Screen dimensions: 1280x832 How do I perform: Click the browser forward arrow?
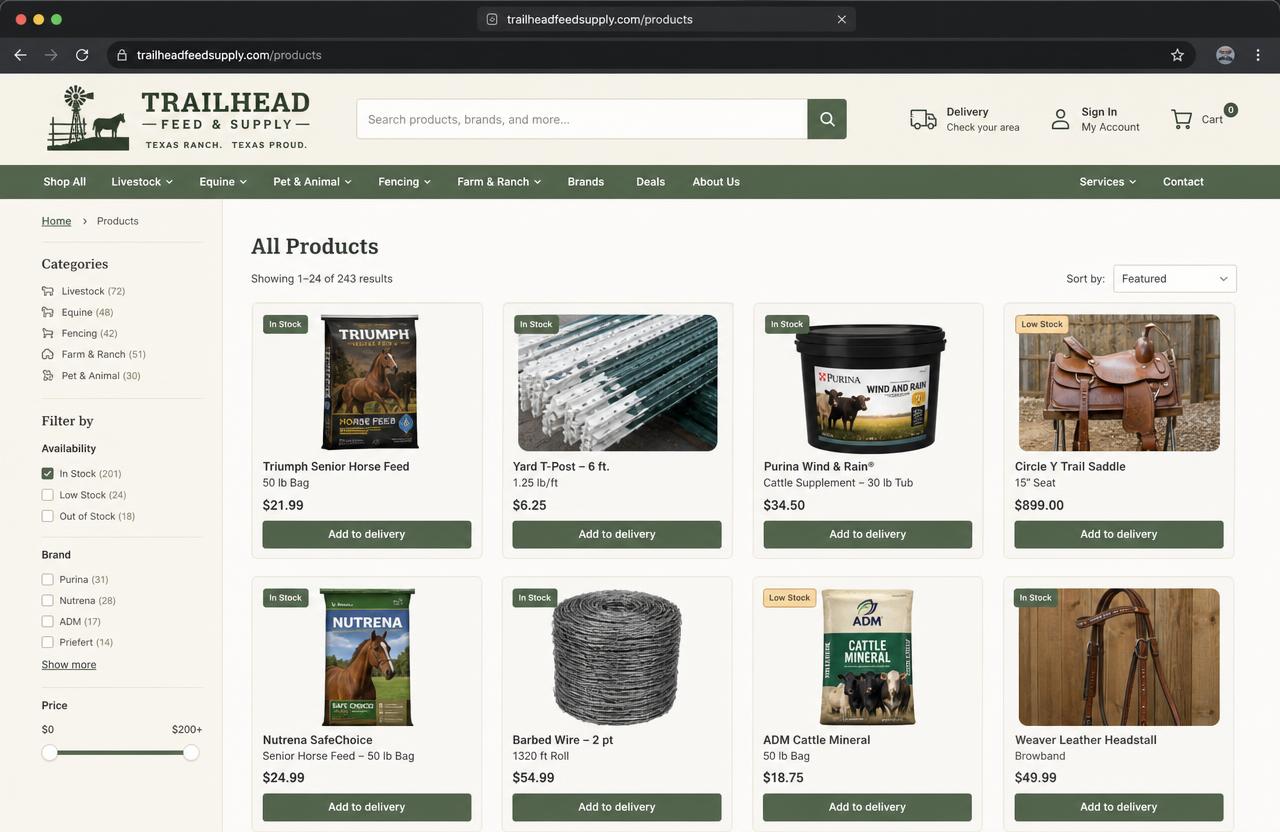tap(51, 55)
